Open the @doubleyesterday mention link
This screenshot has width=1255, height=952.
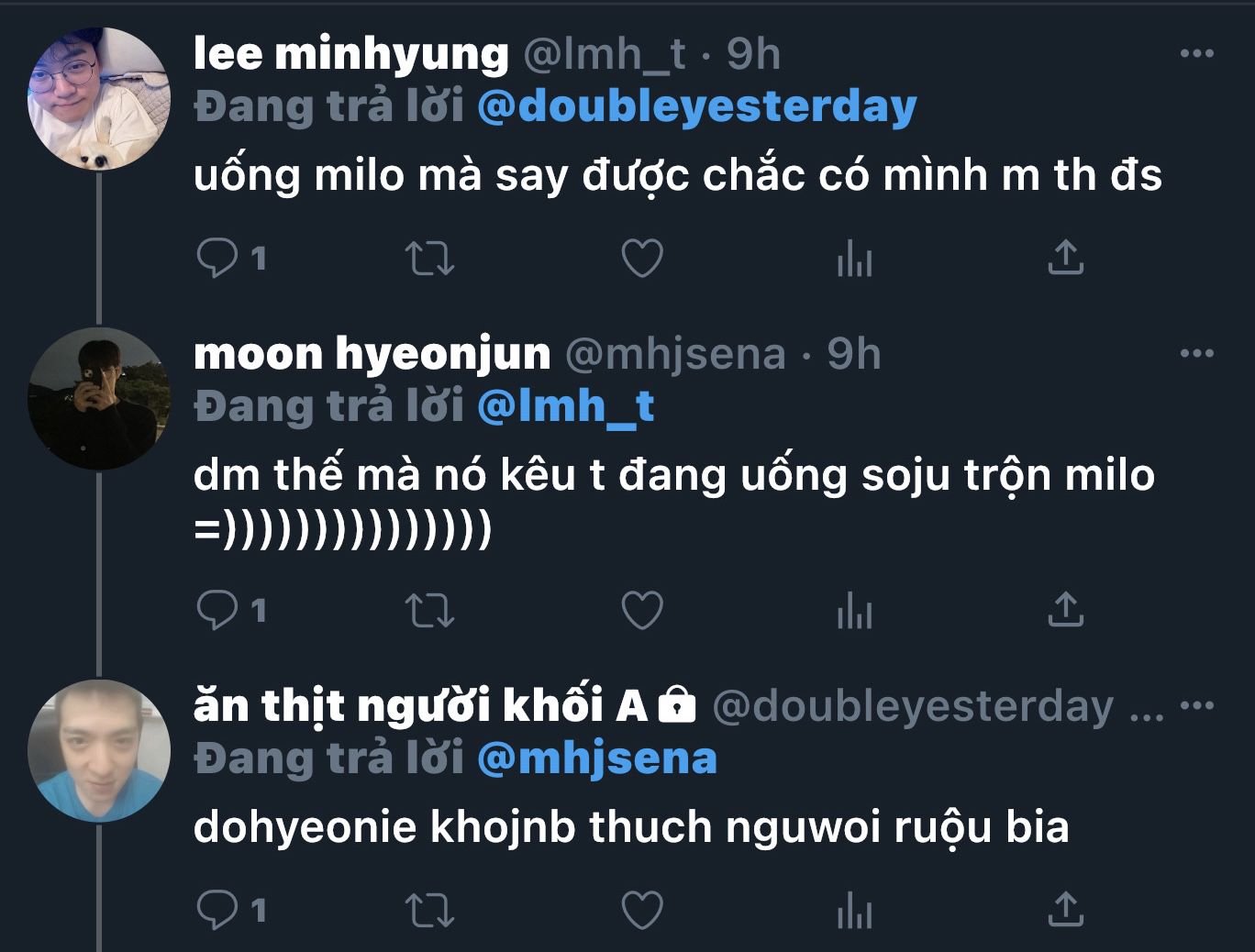tap(697, 107)
